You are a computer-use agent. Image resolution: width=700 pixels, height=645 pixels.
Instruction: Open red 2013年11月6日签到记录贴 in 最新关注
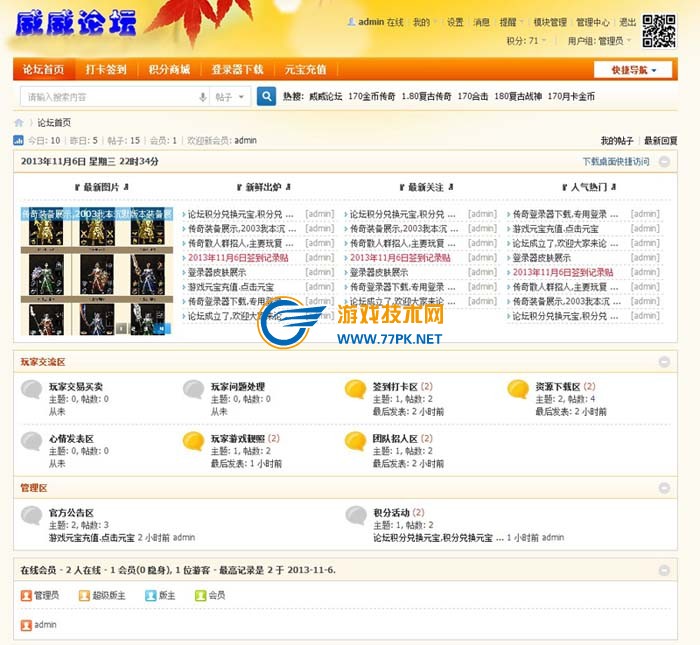[400, 258]
